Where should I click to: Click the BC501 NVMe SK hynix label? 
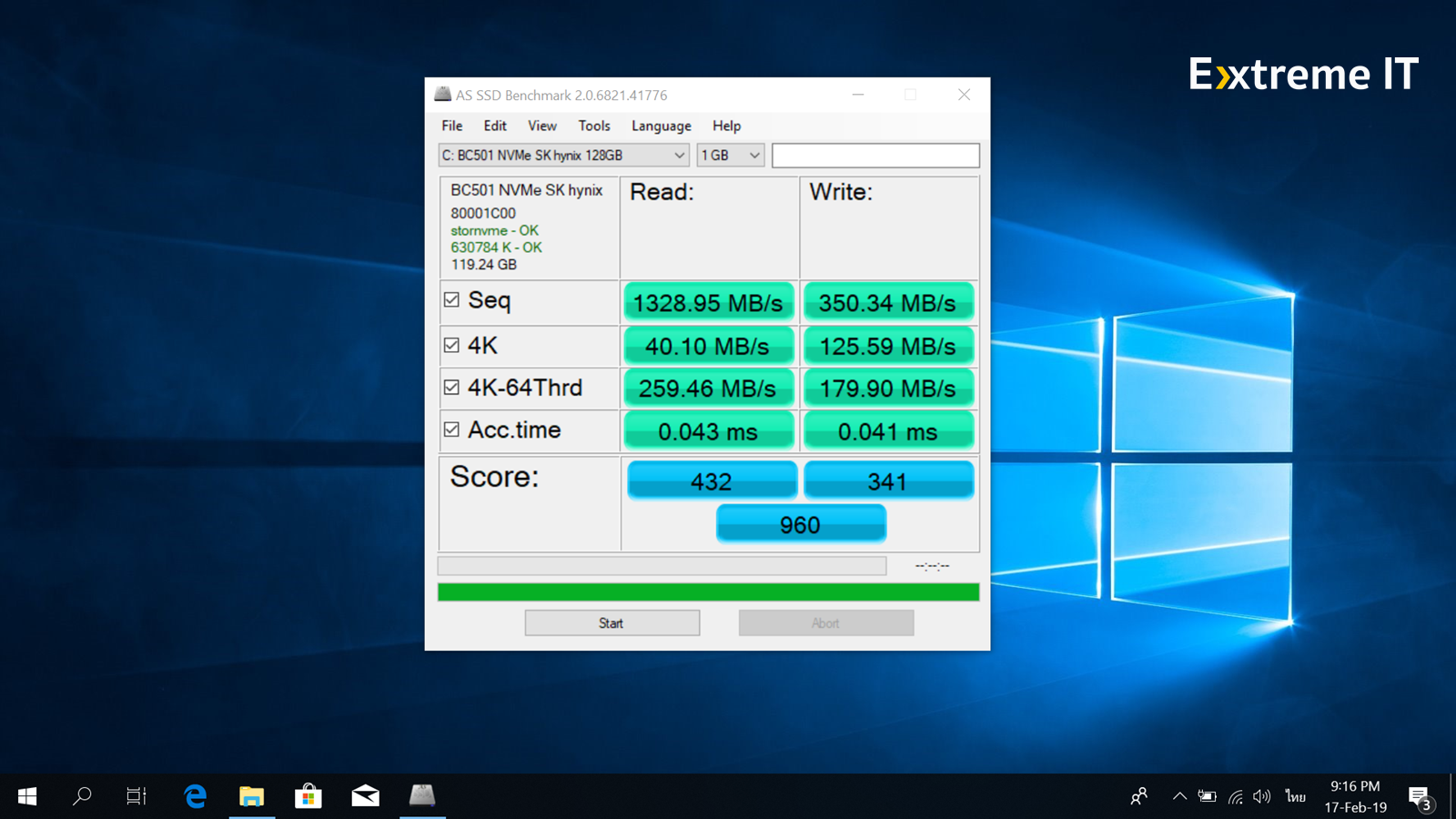[527, 190]
